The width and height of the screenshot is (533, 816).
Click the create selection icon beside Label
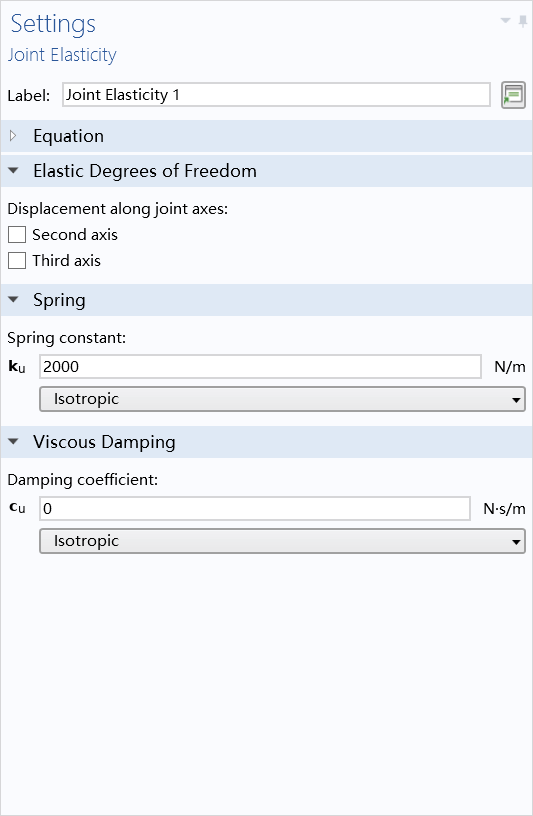pyautogui.click(x=513, y=95)
